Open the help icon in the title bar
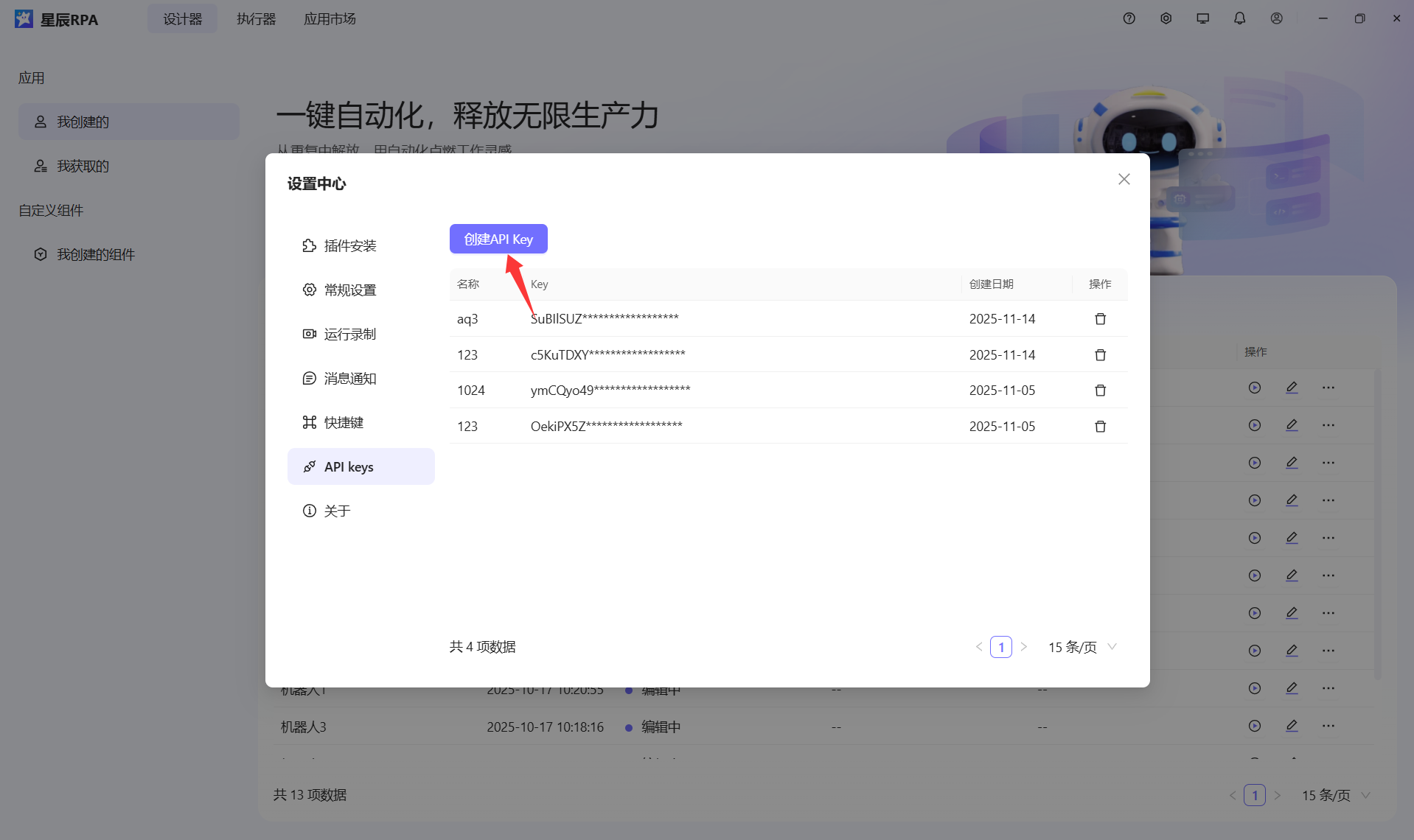 [1129, 18]
